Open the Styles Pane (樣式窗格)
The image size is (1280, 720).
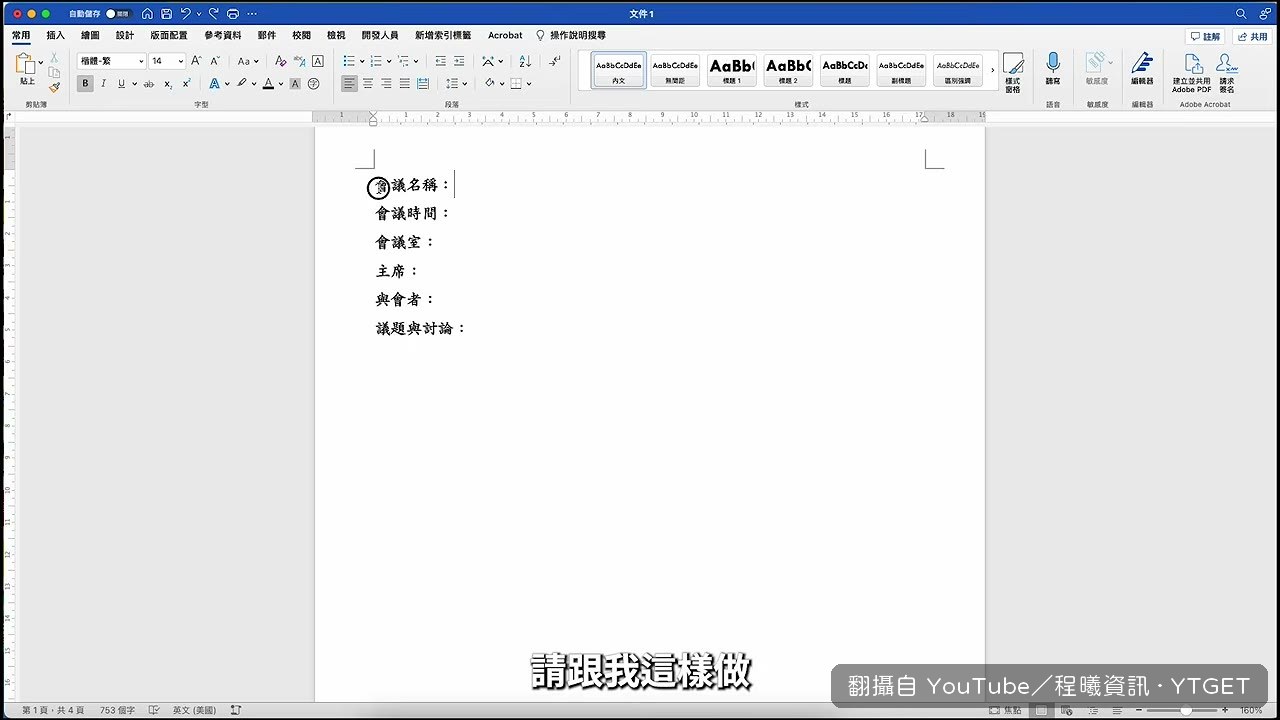1013,73
